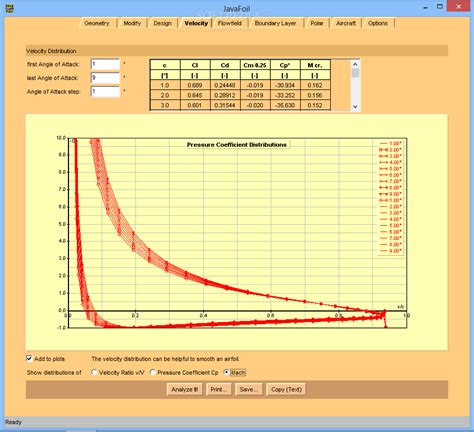Click the table scrollbar down arrow
474x432 pixels.
click(355, 107)
